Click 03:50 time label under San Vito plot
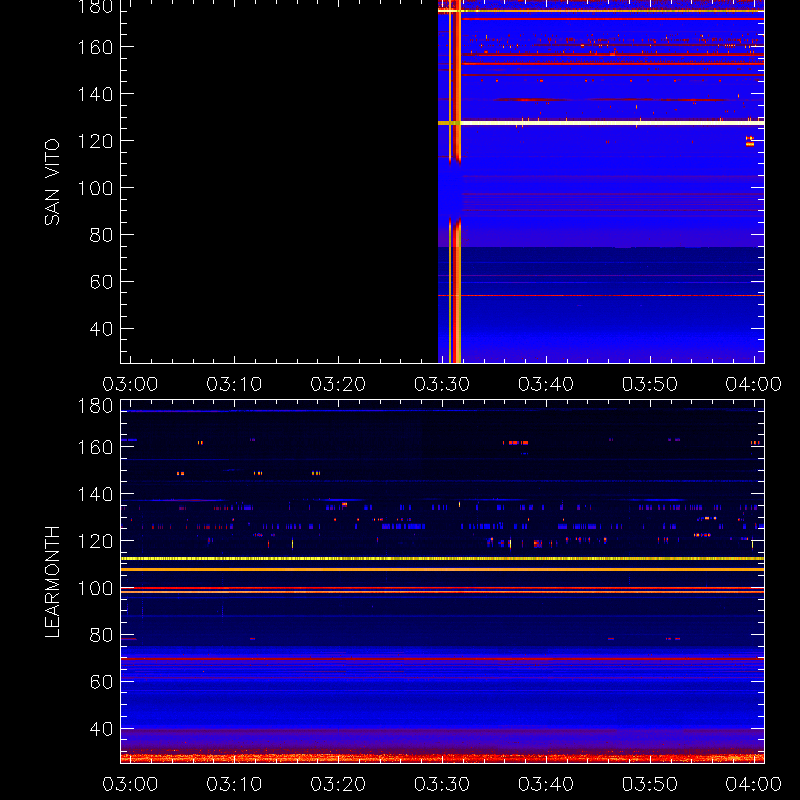Viewport: 800px width, 800px height. (x=650, y=384)
